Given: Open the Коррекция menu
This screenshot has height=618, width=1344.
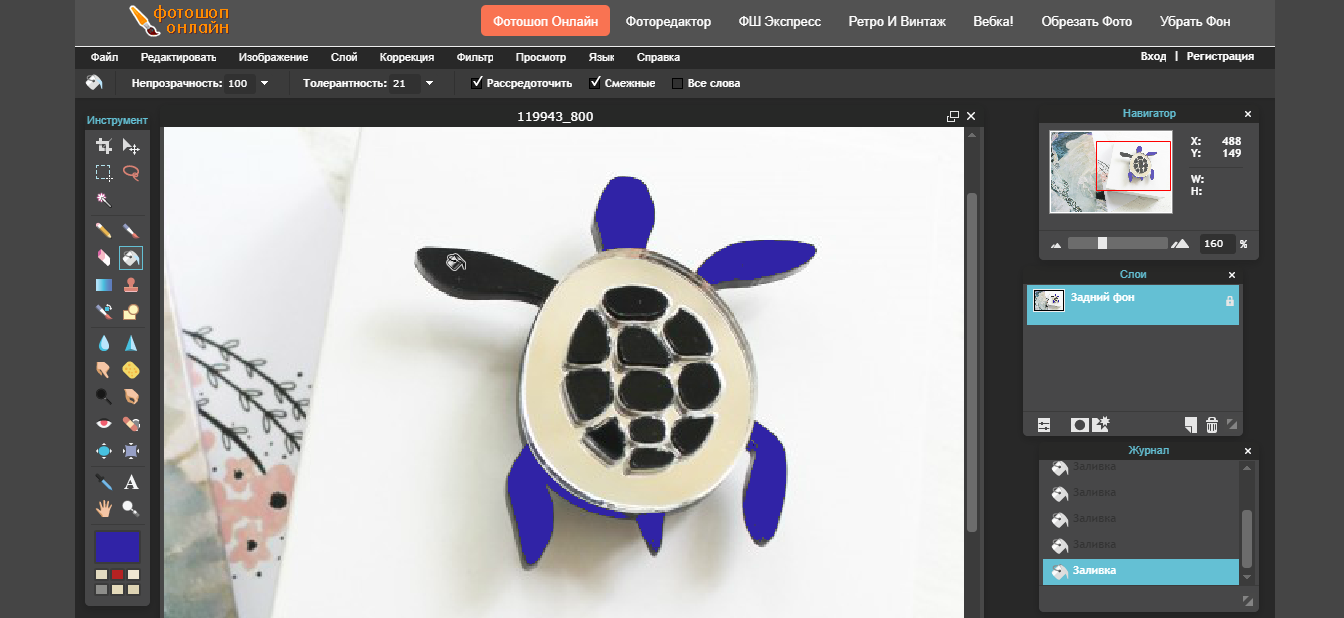Looking at the screenshot, I should click(407, 57).
